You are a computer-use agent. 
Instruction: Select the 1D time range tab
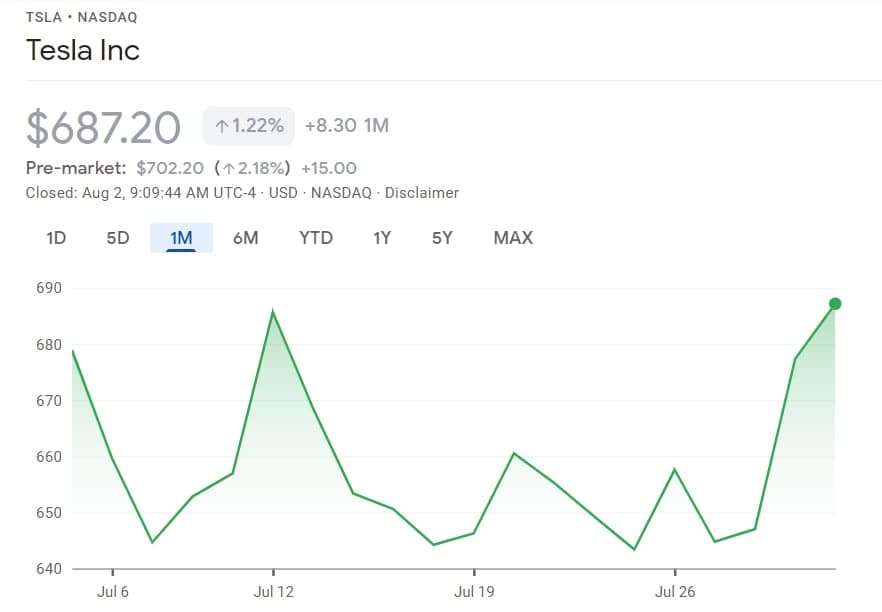[56, 238]
